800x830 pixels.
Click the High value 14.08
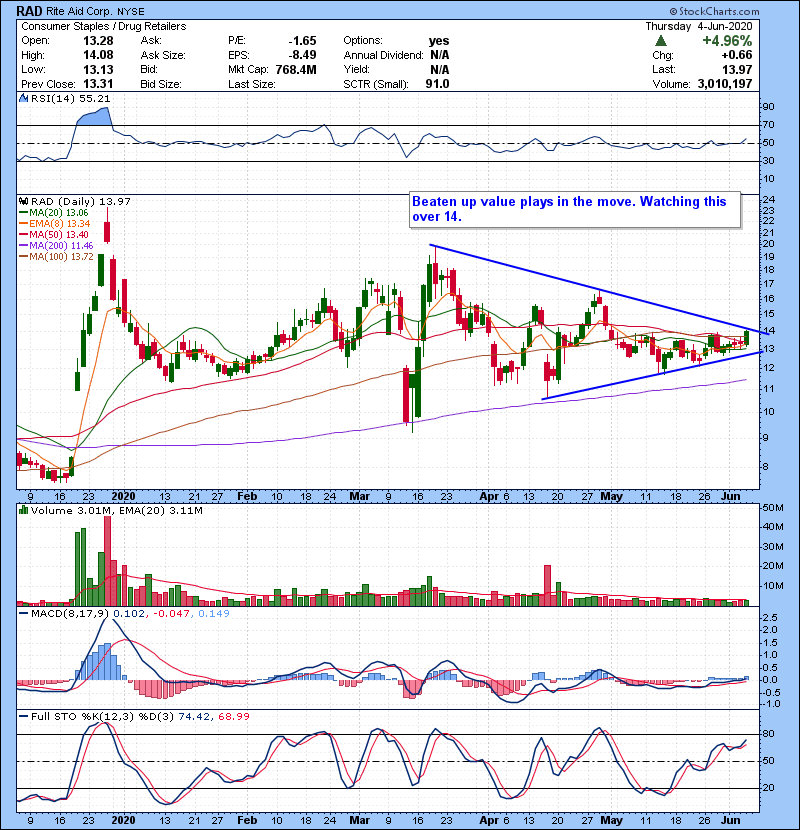pos(98,55)
